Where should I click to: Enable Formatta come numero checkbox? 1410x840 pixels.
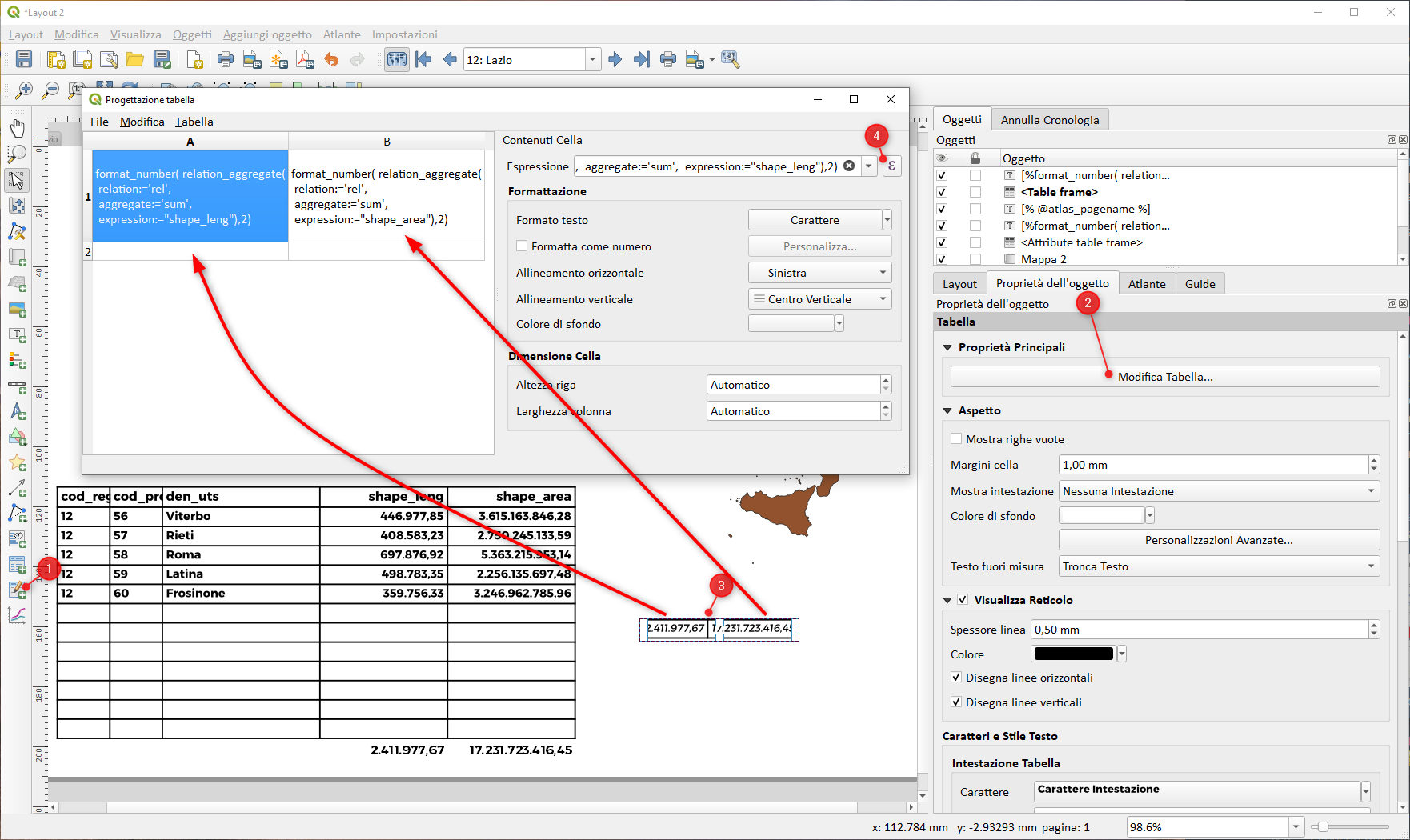pyautogui.click(x=522, y=246)
